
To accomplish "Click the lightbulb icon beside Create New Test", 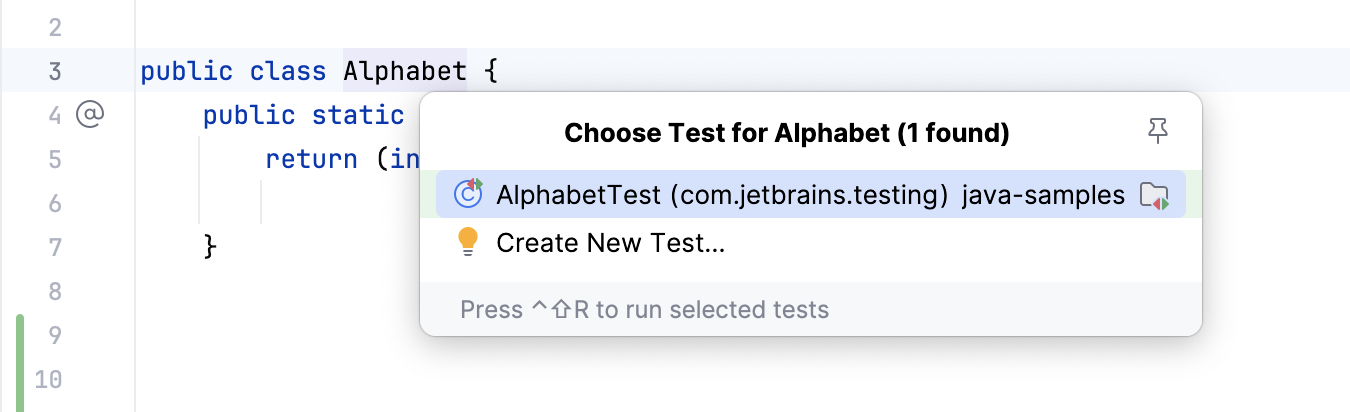I will tap(468, 243).
